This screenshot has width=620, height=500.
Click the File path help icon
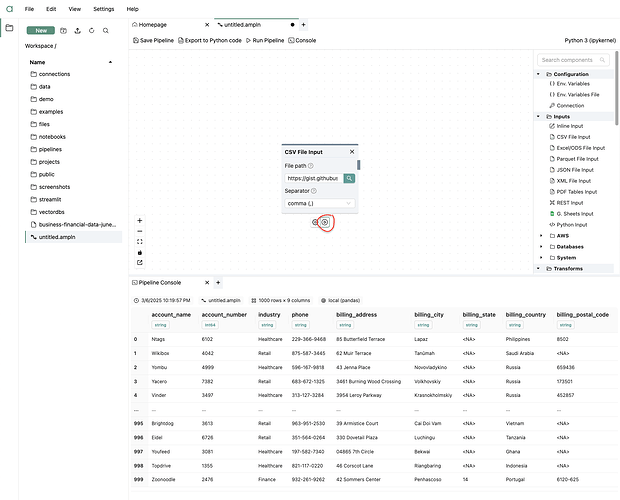tap(311, 166)
